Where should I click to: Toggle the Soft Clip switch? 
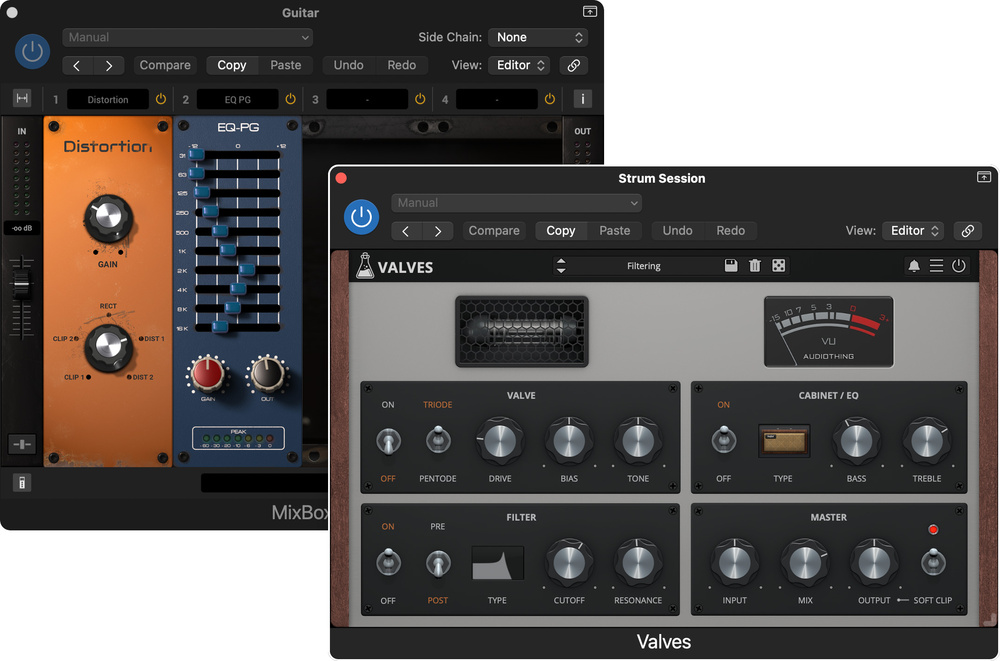click(932, 563)
